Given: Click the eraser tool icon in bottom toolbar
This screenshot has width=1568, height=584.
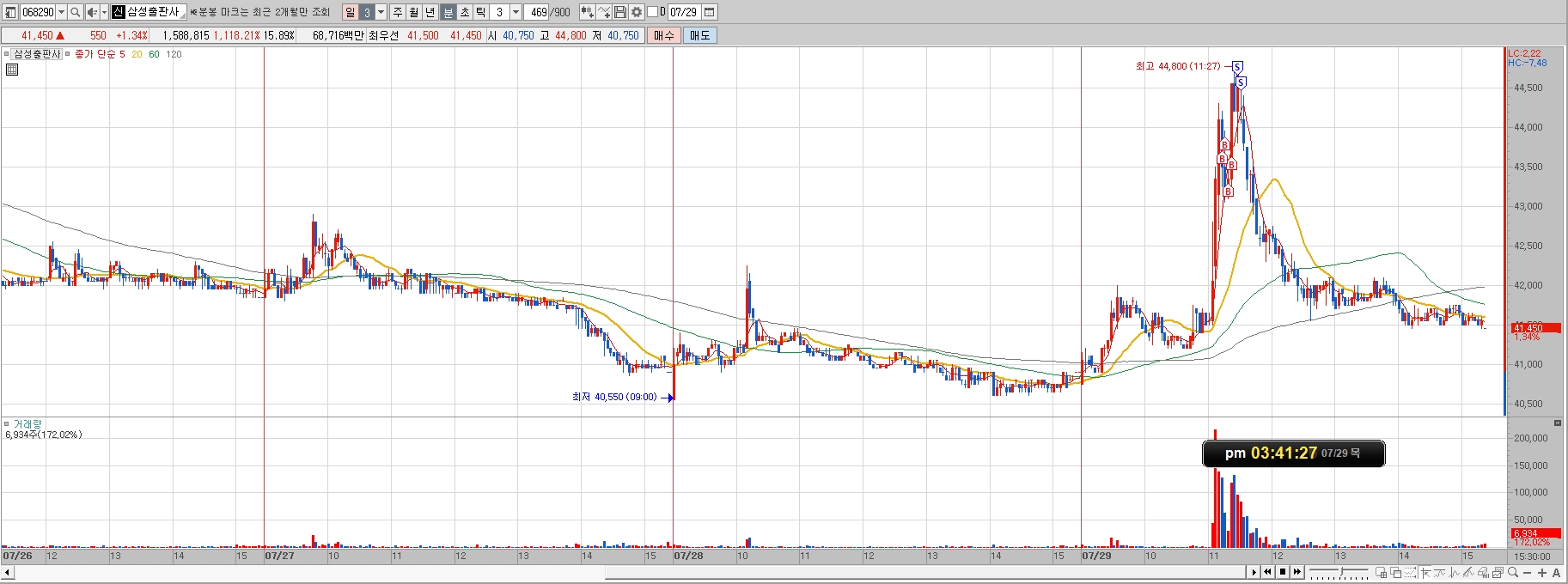Looking at the screenshot, I should click(x=1484, y=572).
